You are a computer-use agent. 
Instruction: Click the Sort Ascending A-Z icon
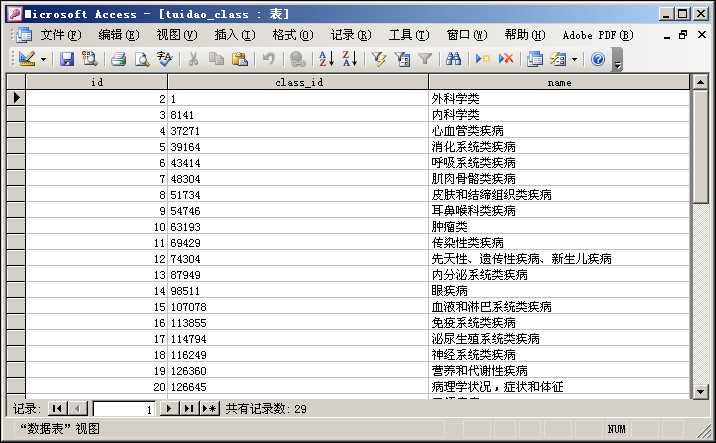tap(326, 59)
